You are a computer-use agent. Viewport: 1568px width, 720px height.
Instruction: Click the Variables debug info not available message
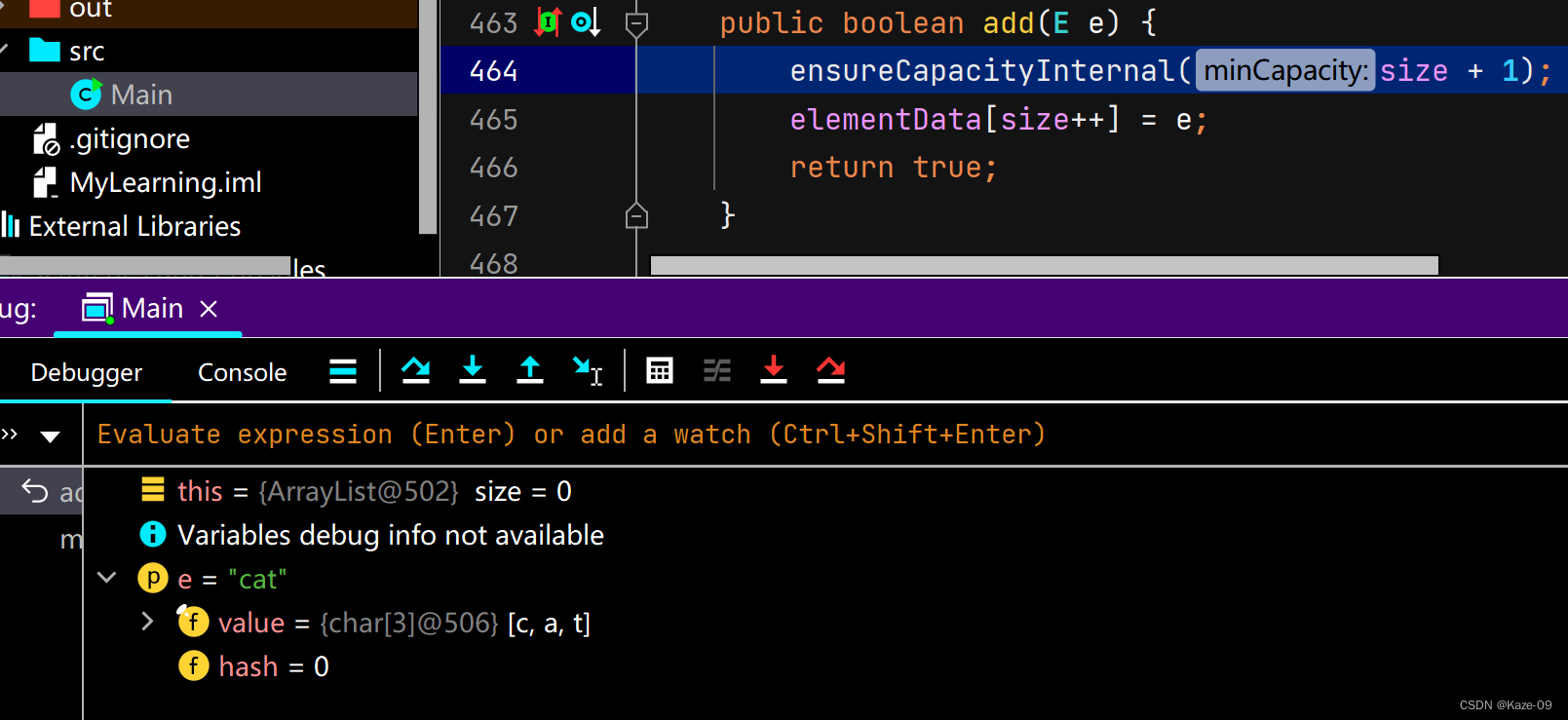[x=391, y=535]
